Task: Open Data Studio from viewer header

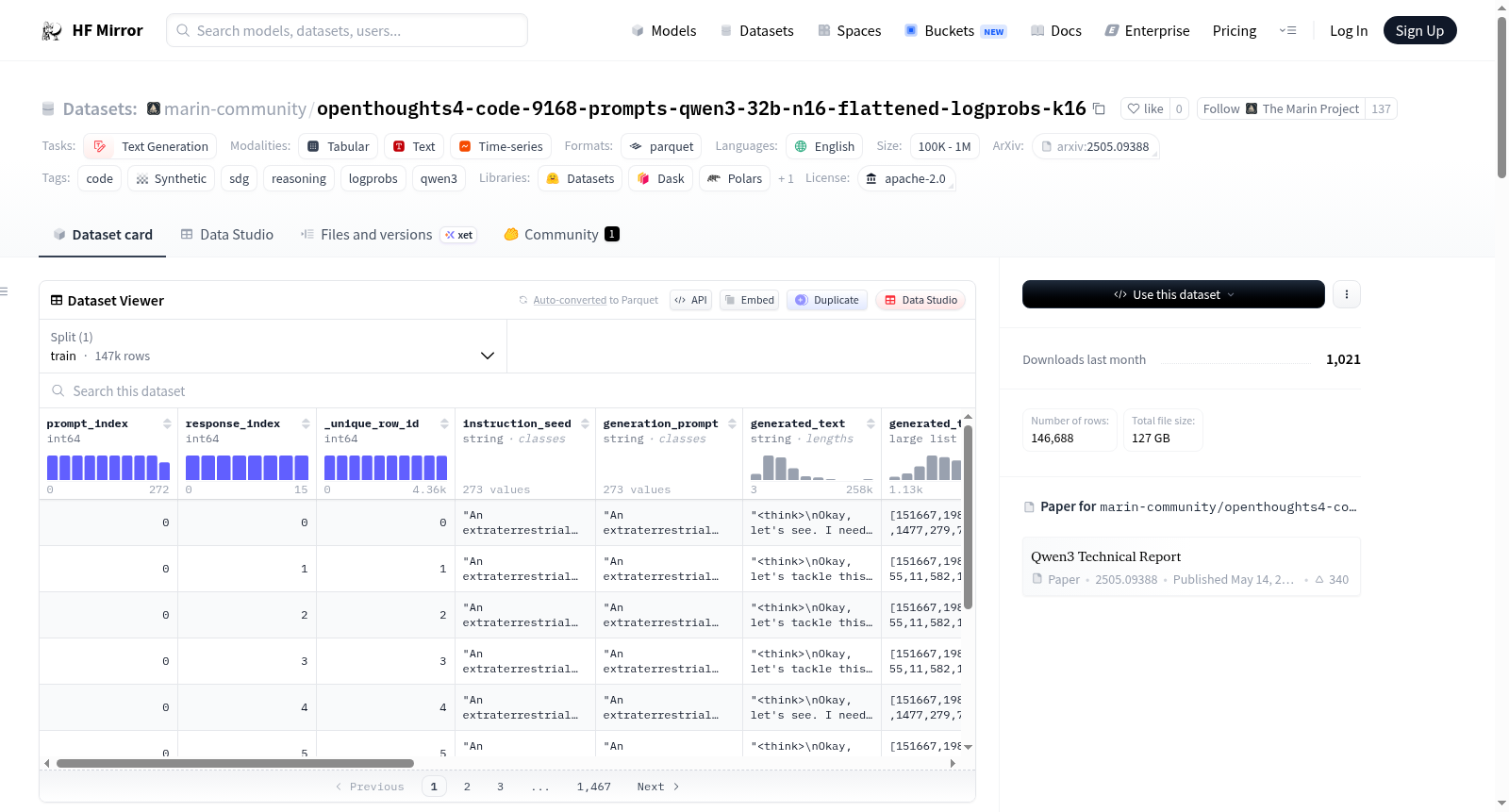Action: pyautogui.click(x=920, y=300)
